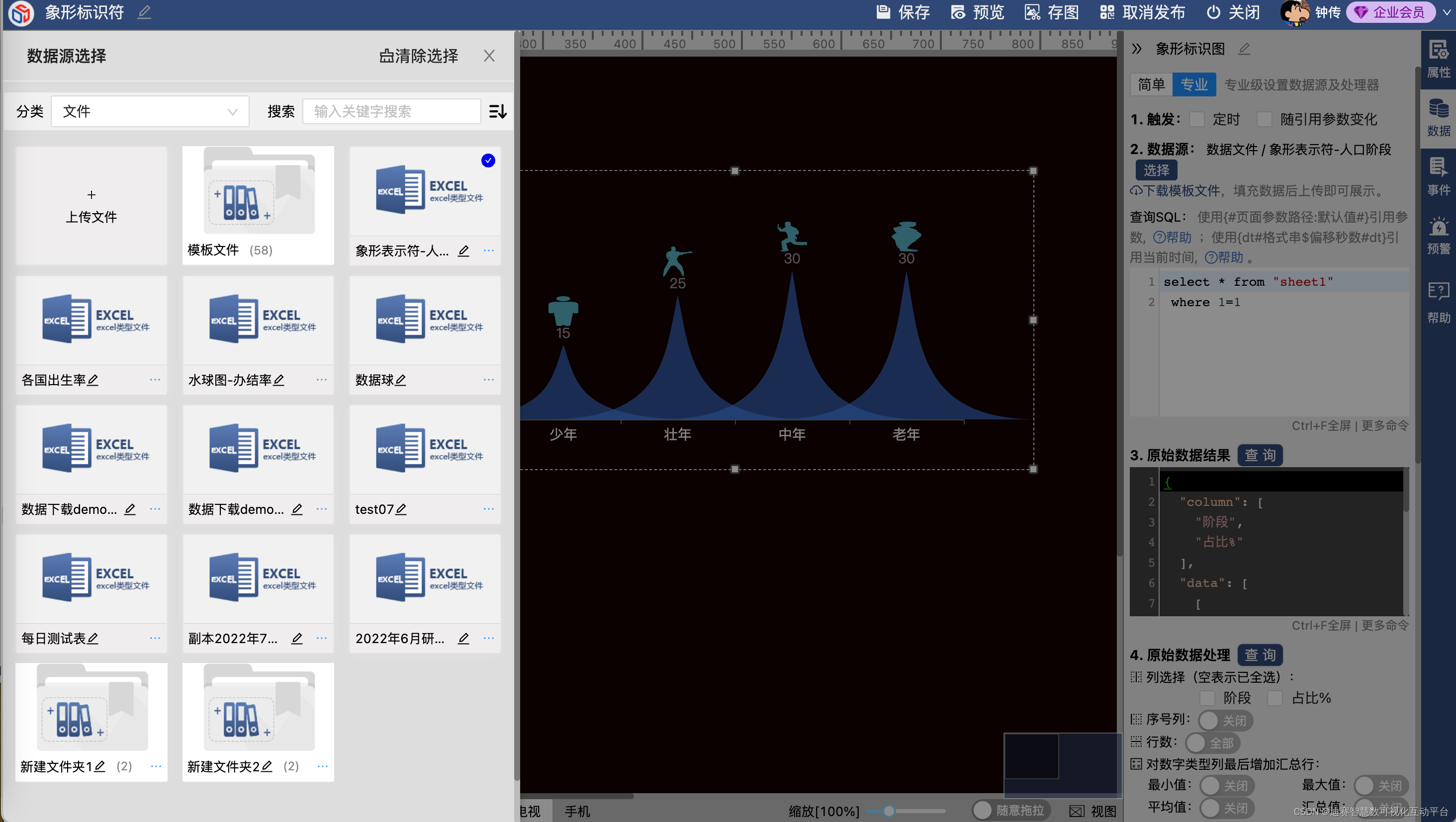Toggle the 平均值 switch
The width and height of the screenshot is (1456, 822).
click(1227, 809)
